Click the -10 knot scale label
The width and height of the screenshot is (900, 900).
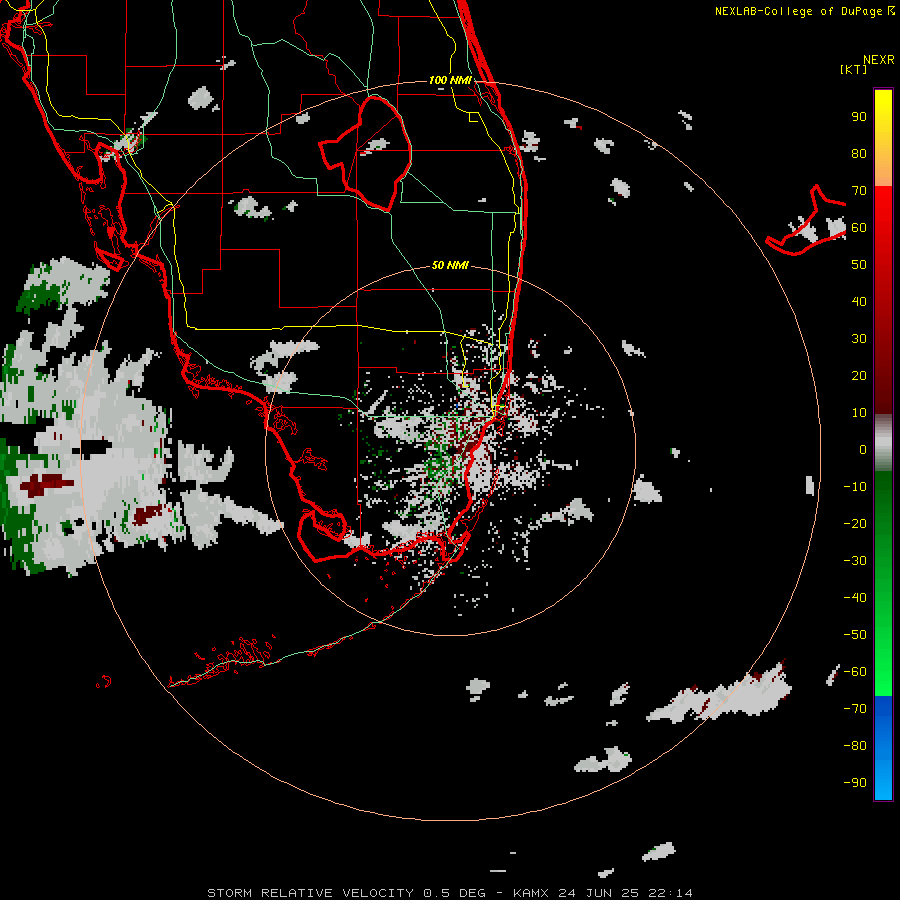(x=855, y=487)
